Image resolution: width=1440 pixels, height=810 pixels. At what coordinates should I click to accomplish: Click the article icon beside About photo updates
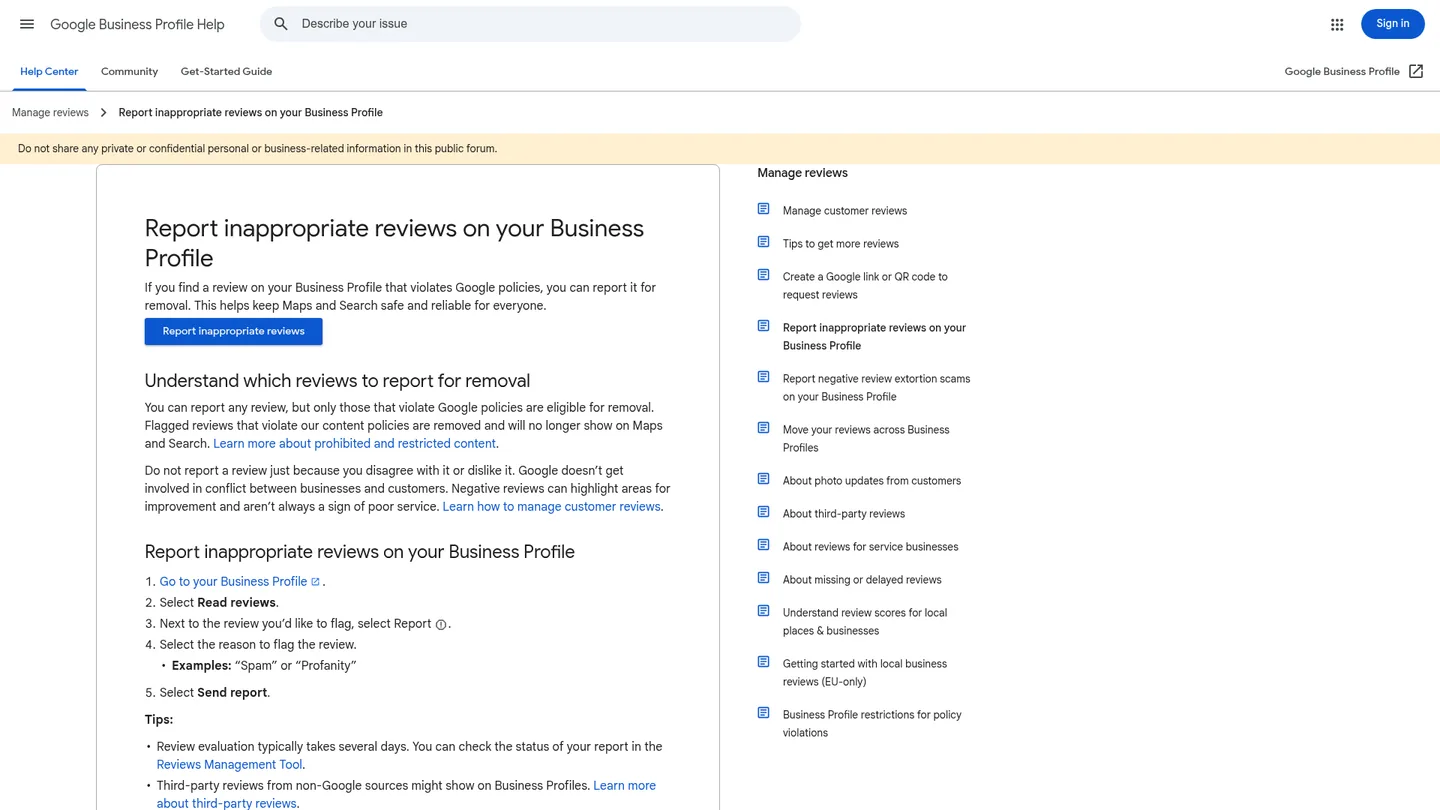763,479
